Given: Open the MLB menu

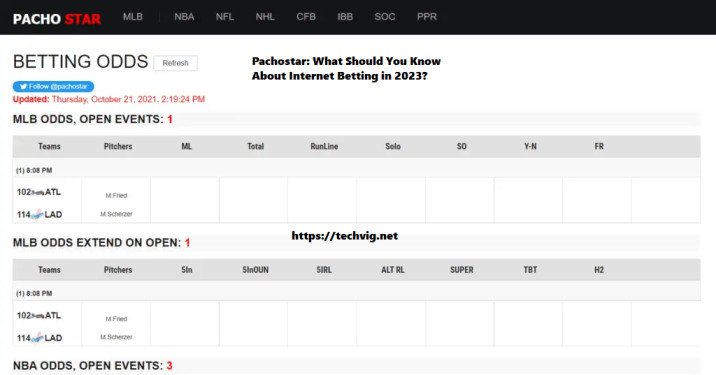Looking at the screenshot, I should [133, 17].
